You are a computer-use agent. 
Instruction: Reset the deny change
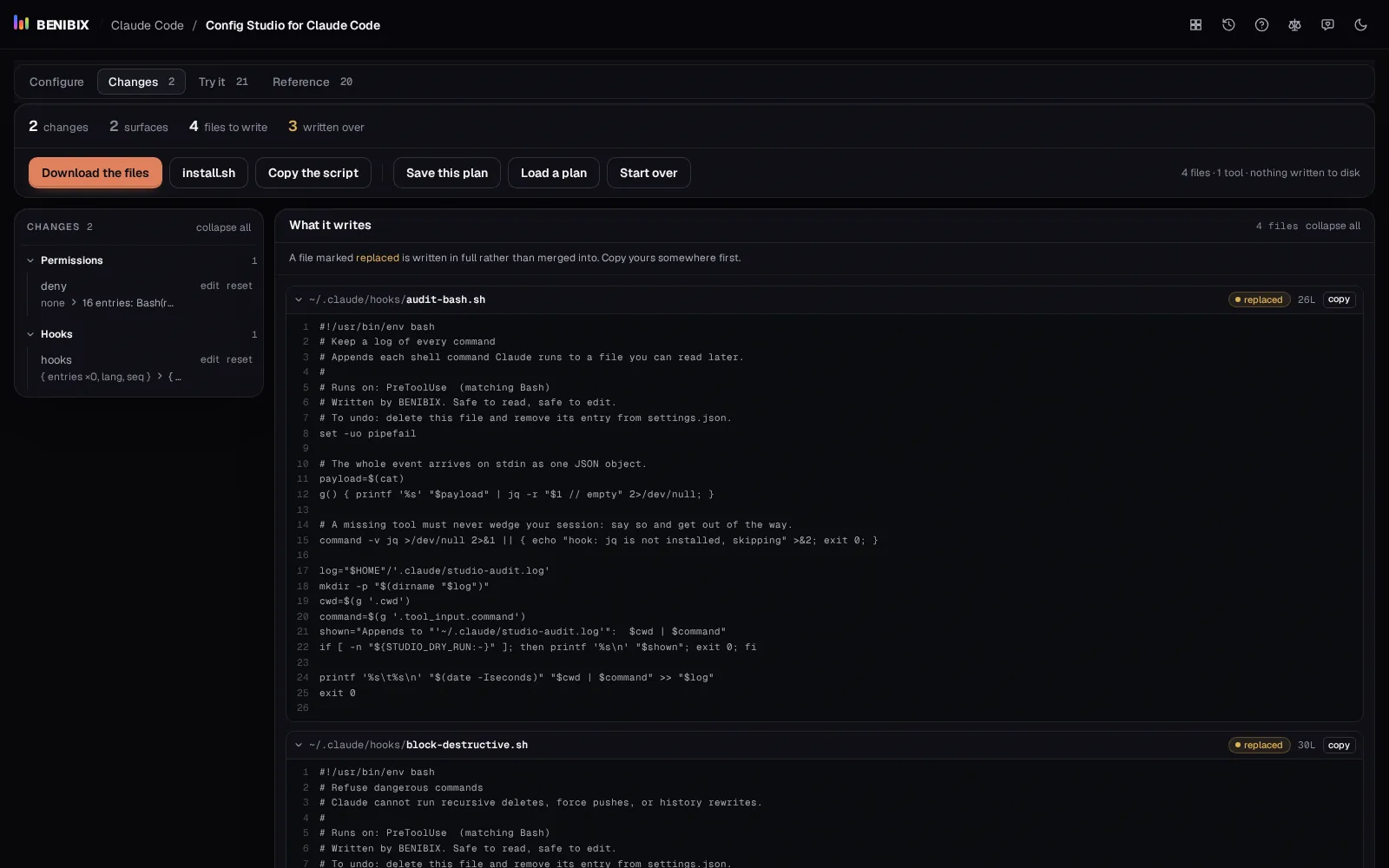point(240,286)
